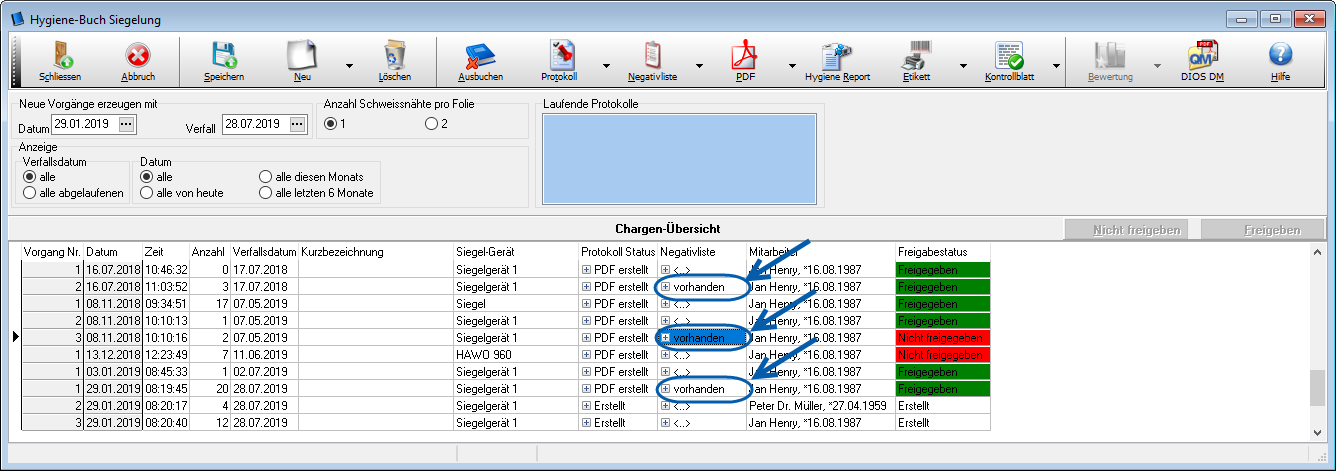Open the Verfall date picker button
Viewport: 1336px width, 471px height.
[297, 124]
